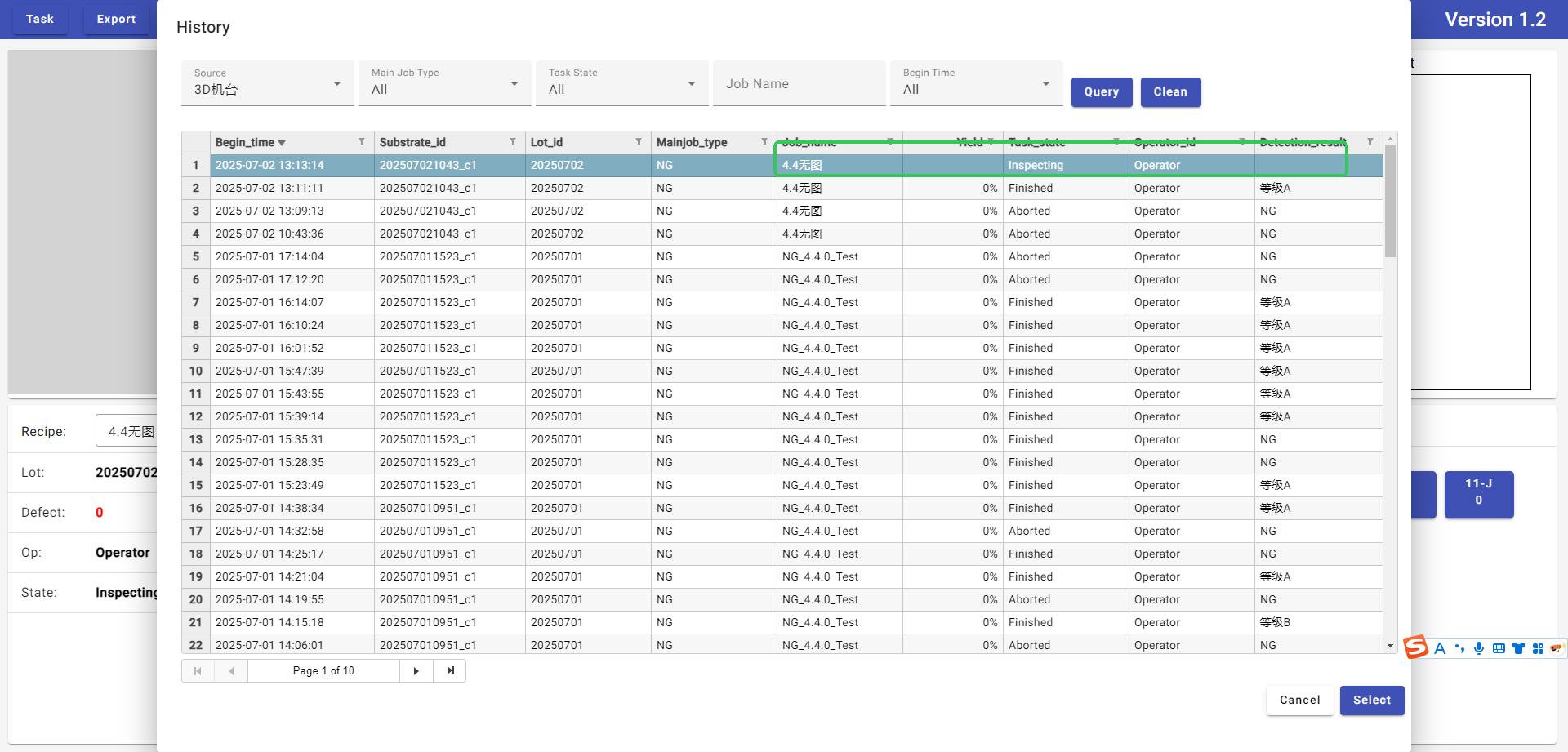Open filter for Begin_time column
This screenshot has height=752, width=1568.
pyautogui.click(x=362, y=142)
